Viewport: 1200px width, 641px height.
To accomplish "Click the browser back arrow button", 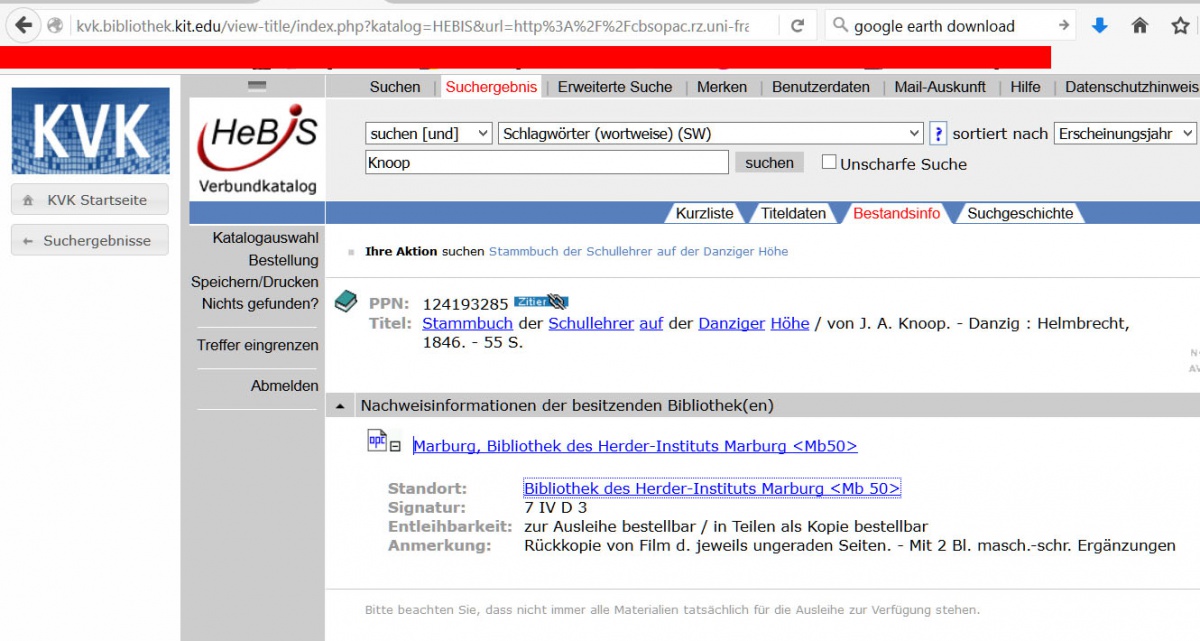I will [24, 26].
